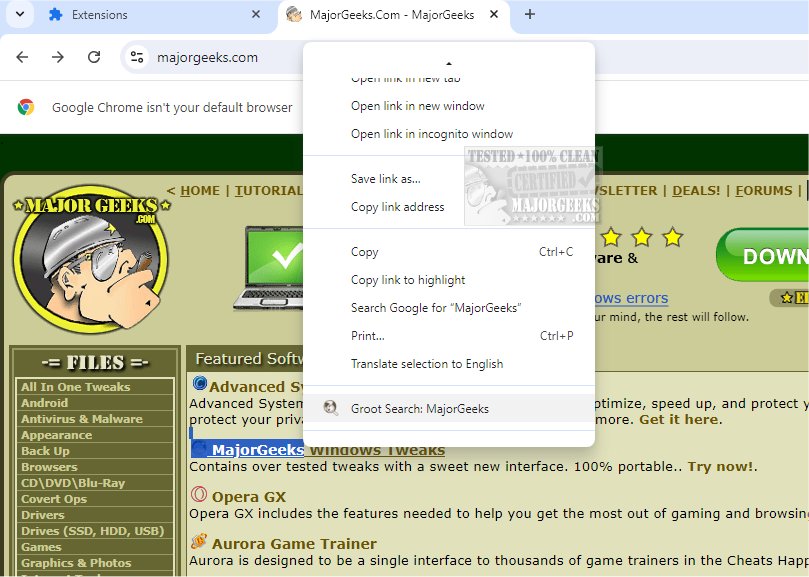Open the DEALS! navigation link

pyautogui.click(x=695, y=190)
